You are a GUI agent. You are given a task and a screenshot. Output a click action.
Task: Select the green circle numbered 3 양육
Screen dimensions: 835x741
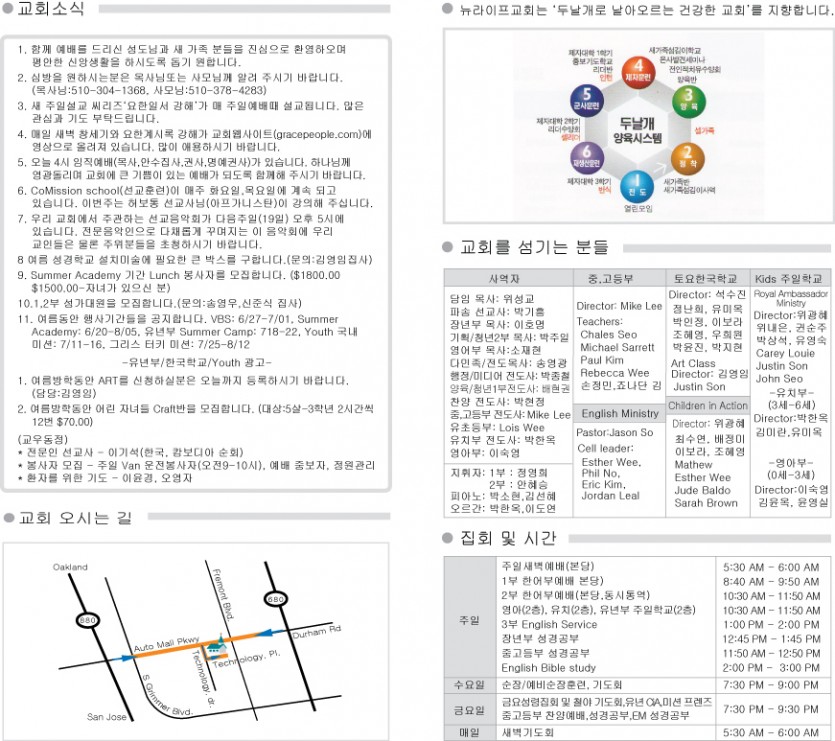pos(689,101)
